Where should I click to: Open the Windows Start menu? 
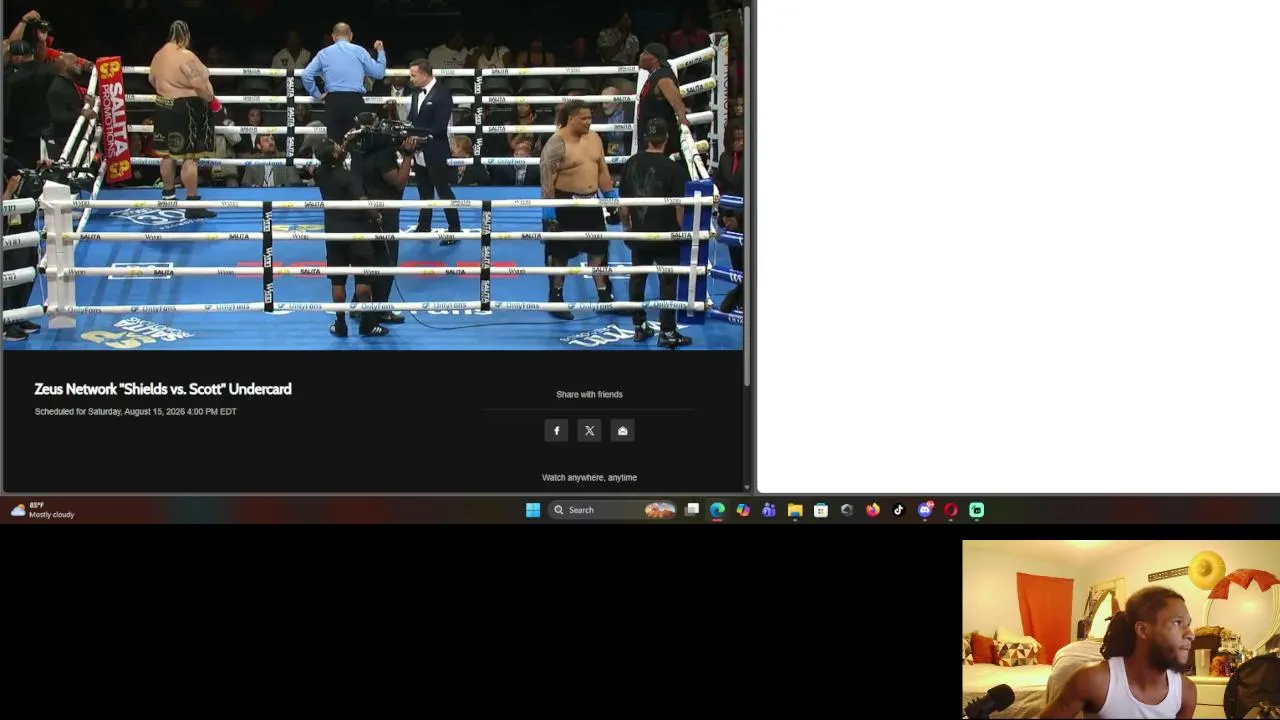click(533, 510)
